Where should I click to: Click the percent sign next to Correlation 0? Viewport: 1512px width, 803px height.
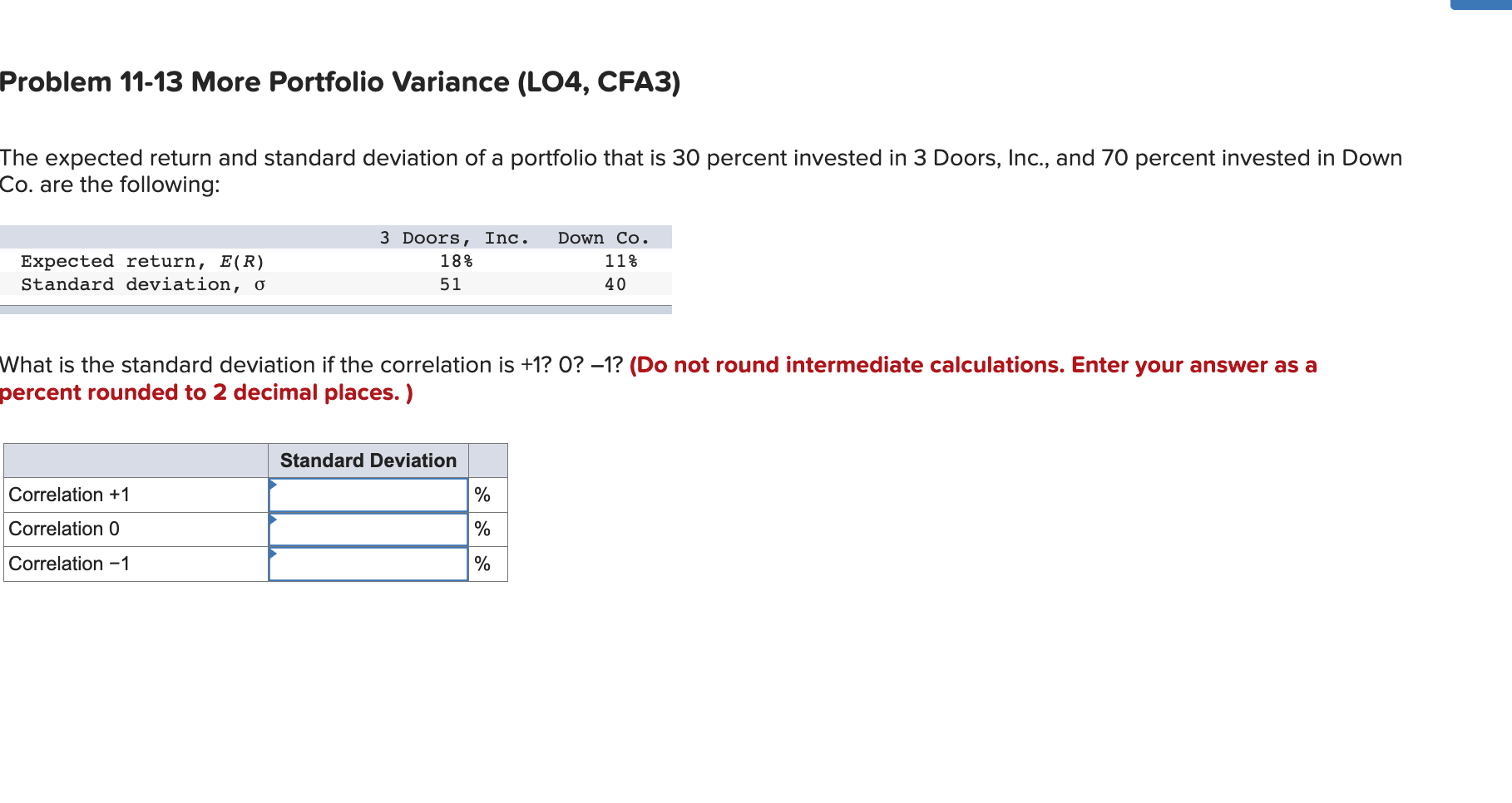[483, 529]
